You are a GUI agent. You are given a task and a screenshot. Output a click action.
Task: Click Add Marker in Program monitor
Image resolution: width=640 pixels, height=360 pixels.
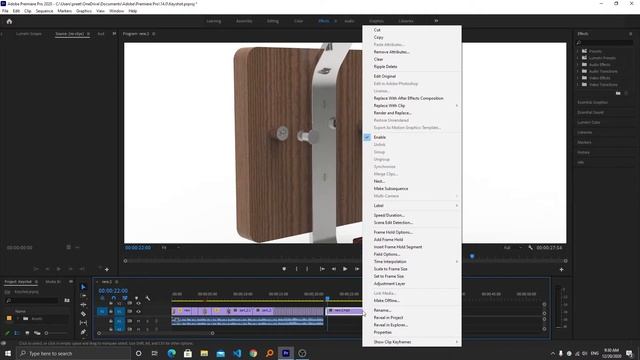284,269
